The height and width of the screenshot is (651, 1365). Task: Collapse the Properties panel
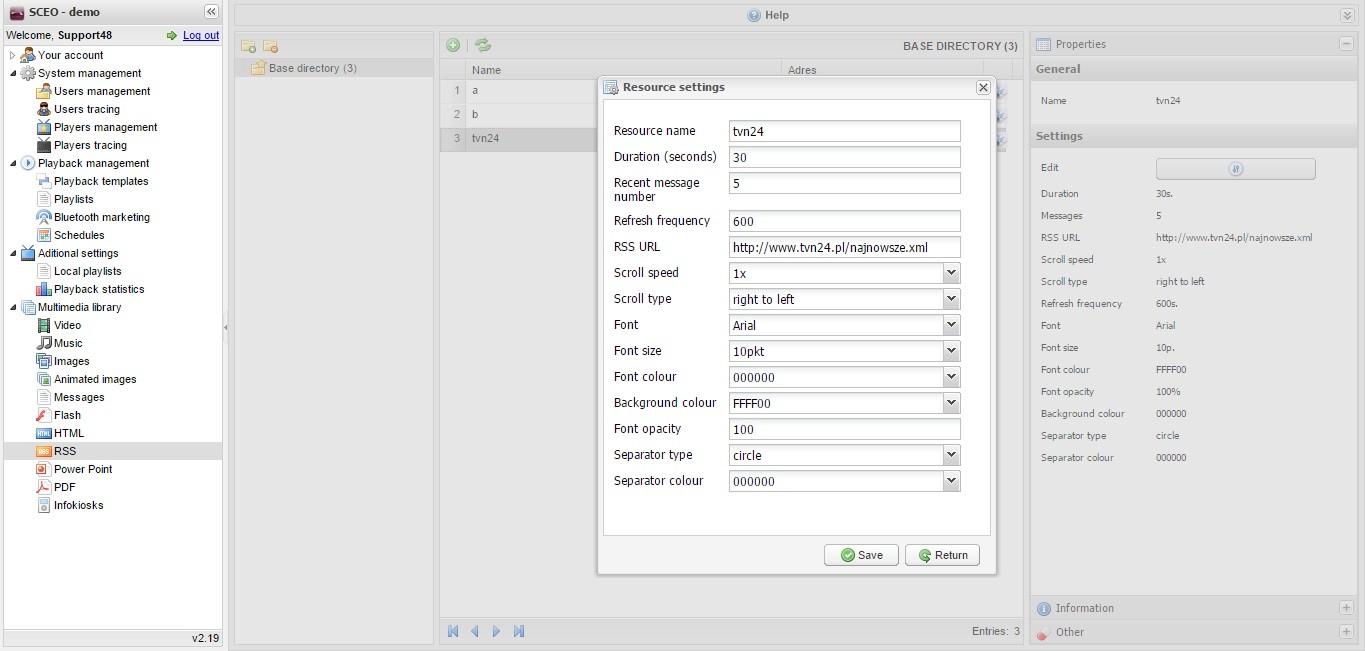tap(1346, 44)
